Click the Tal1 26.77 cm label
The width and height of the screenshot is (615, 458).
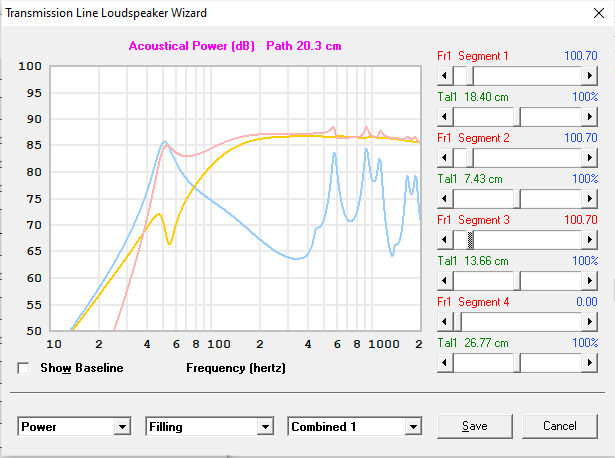pyautogui.click(x=473, y=343)
